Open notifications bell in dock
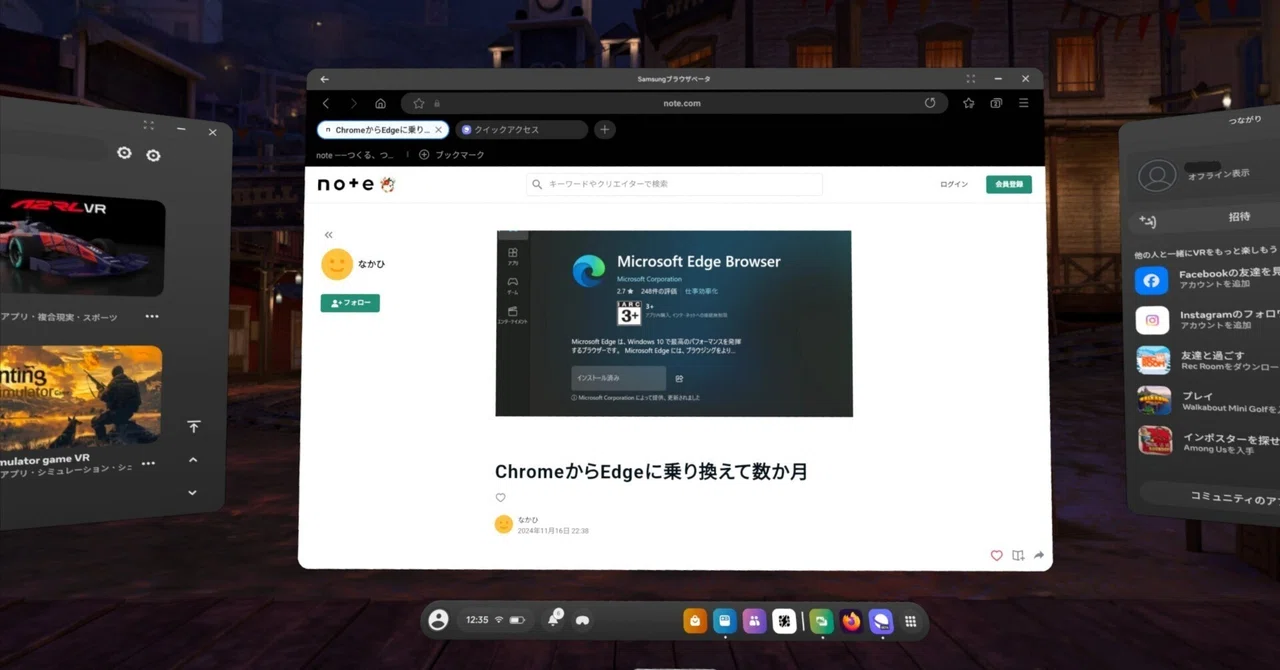Image resolution: width=1280 pixels, height=670 pixels. (x=554, y=620)
